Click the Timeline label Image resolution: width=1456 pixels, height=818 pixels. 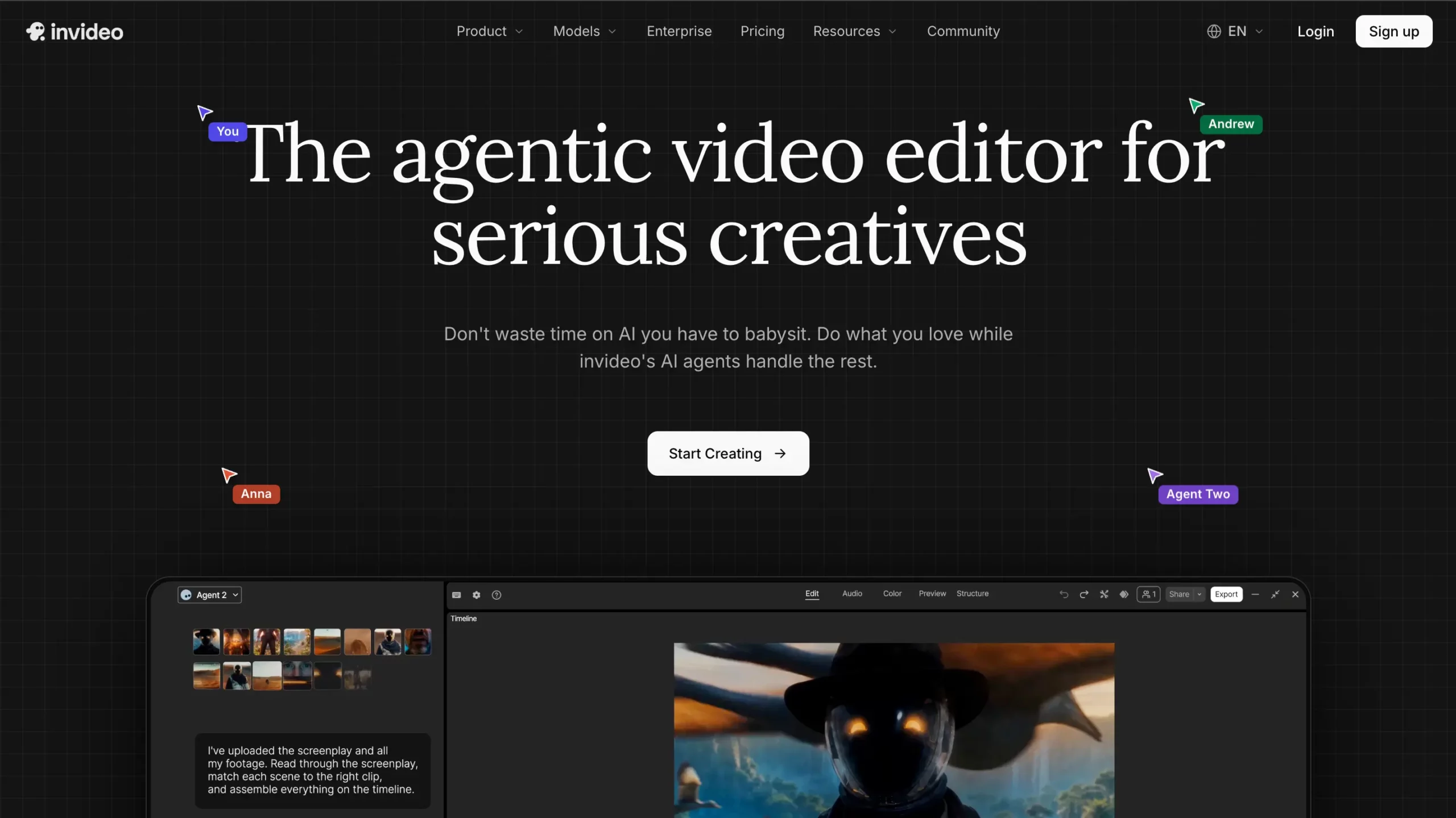[x=464, y=618]
